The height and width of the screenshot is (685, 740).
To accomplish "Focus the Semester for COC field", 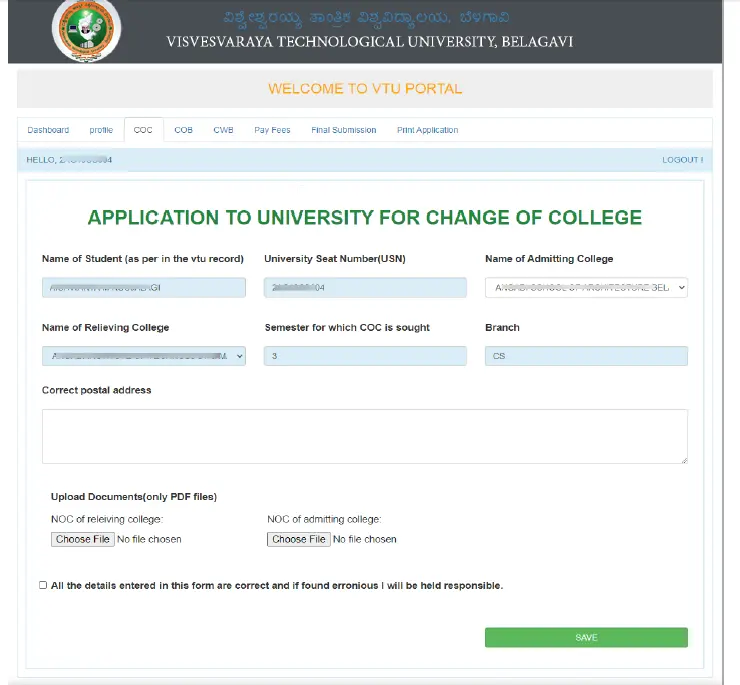I will pyautogui.click(x=365, y=356).
